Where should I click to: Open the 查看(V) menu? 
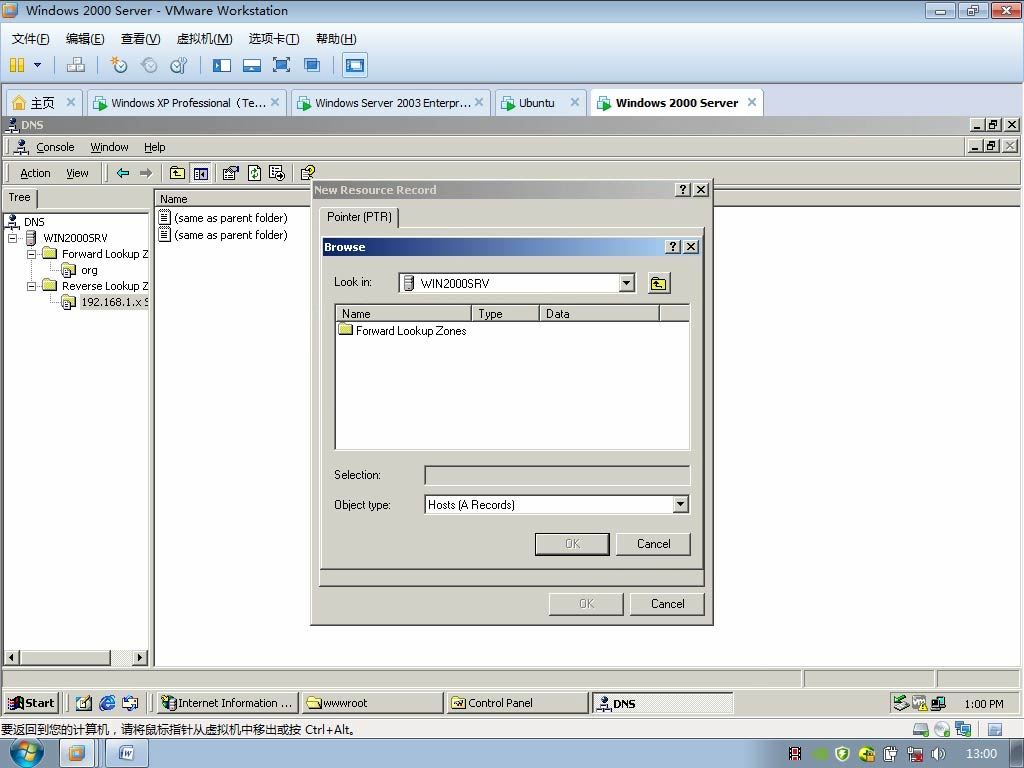[x=140, y=39]
